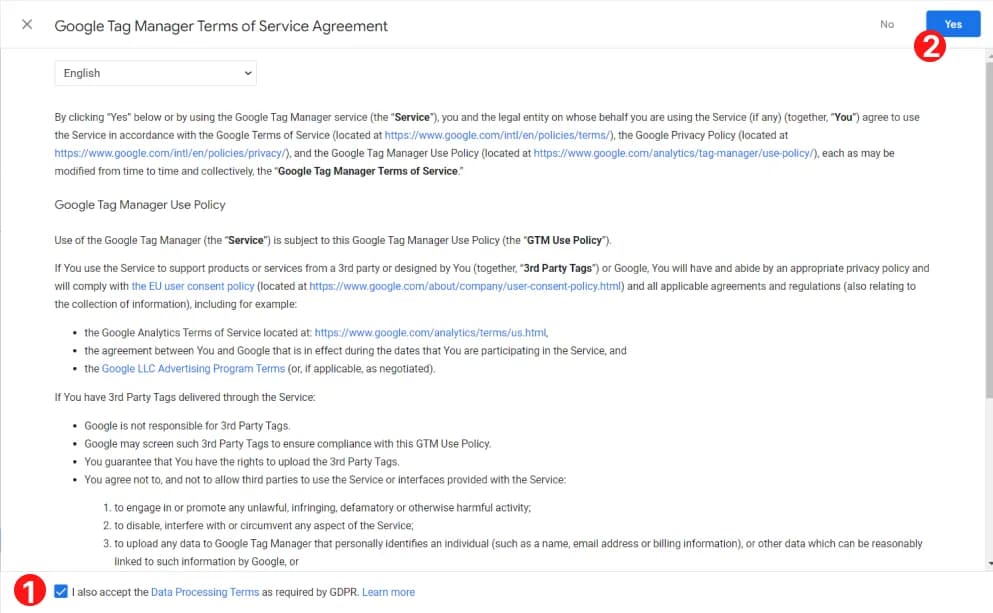Uncheck the Data Processing Terms checkbox

(61, 591)
